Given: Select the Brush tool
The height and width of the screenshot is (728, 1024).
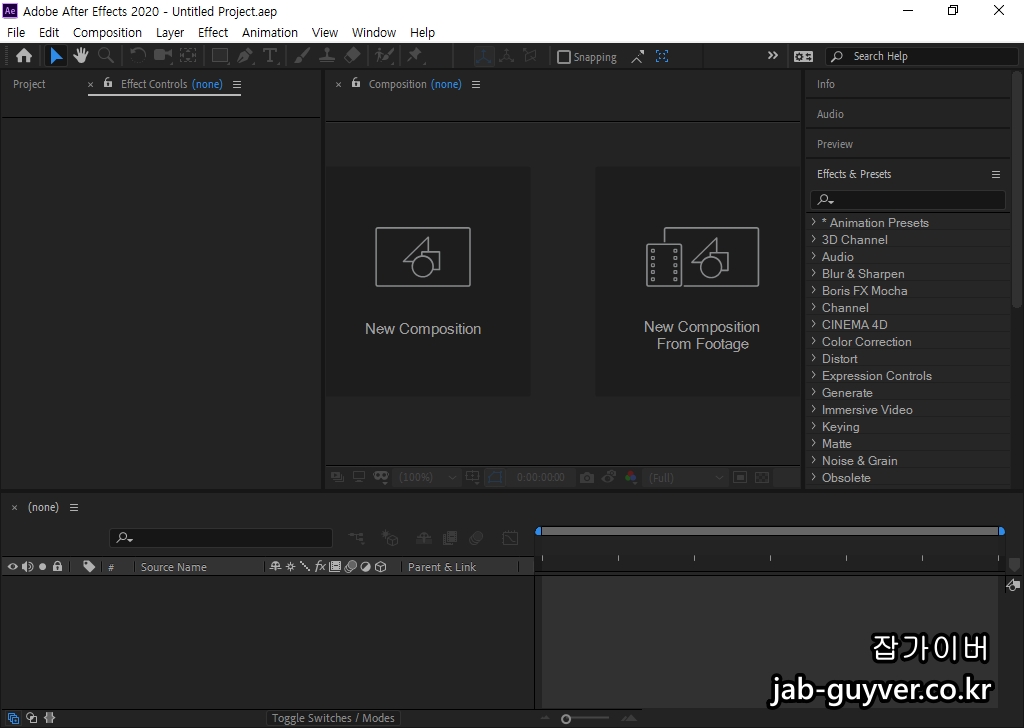Looking at the screenshot, I should [x=302, y=56].
